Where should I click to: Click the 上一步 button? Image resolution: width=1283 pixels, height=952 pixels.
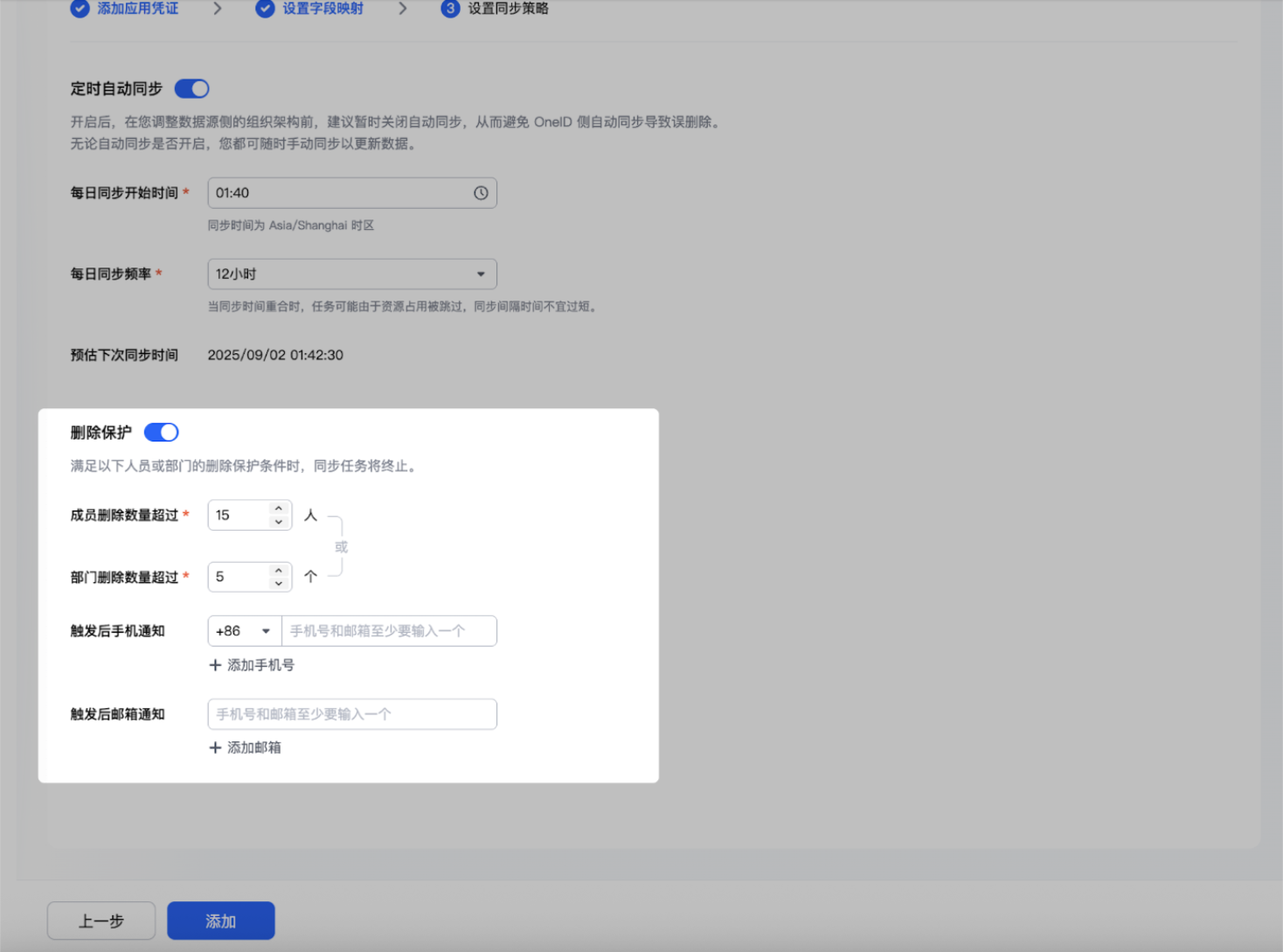coord(101,921)
